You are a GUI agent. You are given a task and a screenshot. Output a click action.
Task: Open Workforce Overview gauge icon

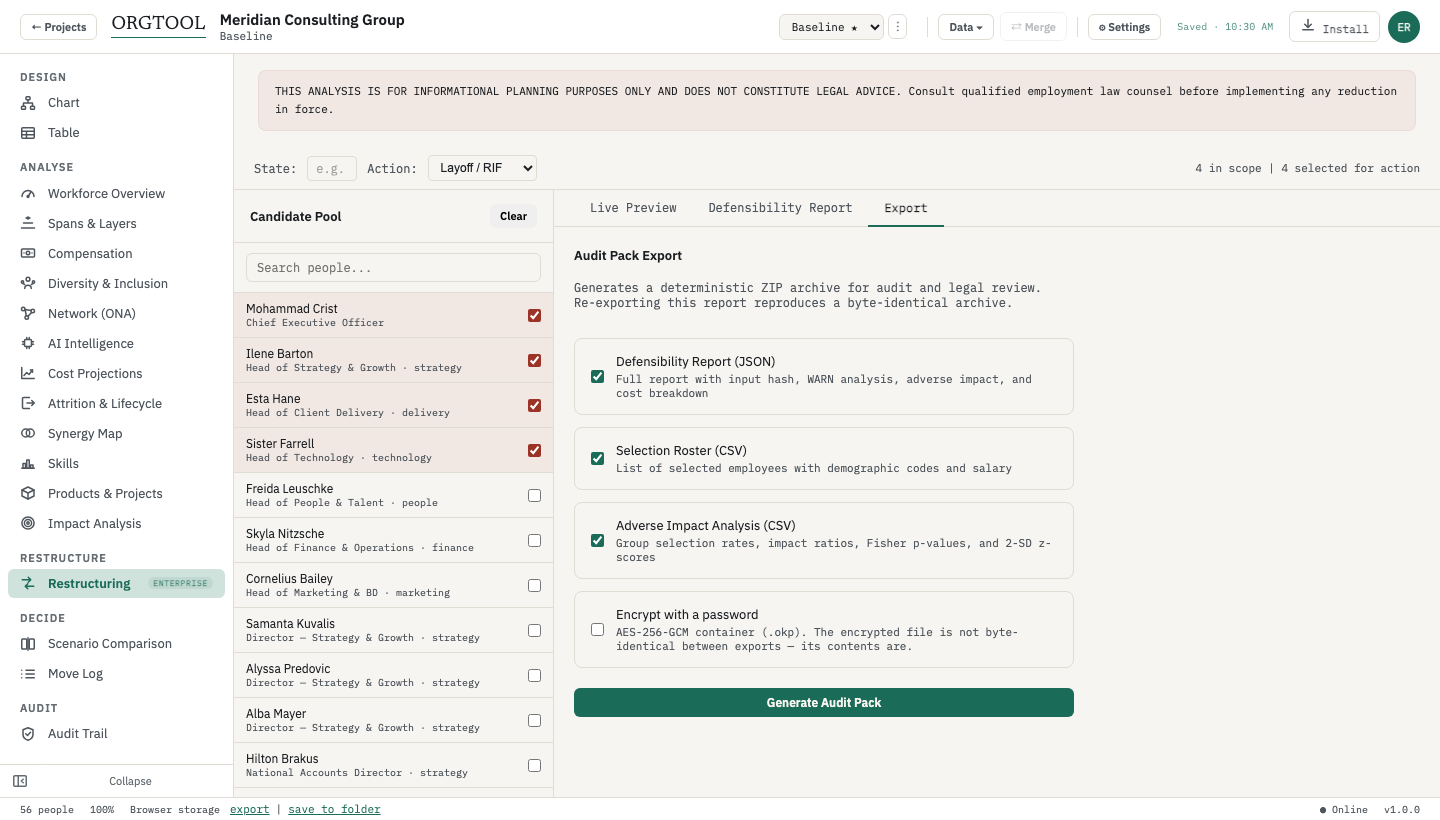[28, 194]
